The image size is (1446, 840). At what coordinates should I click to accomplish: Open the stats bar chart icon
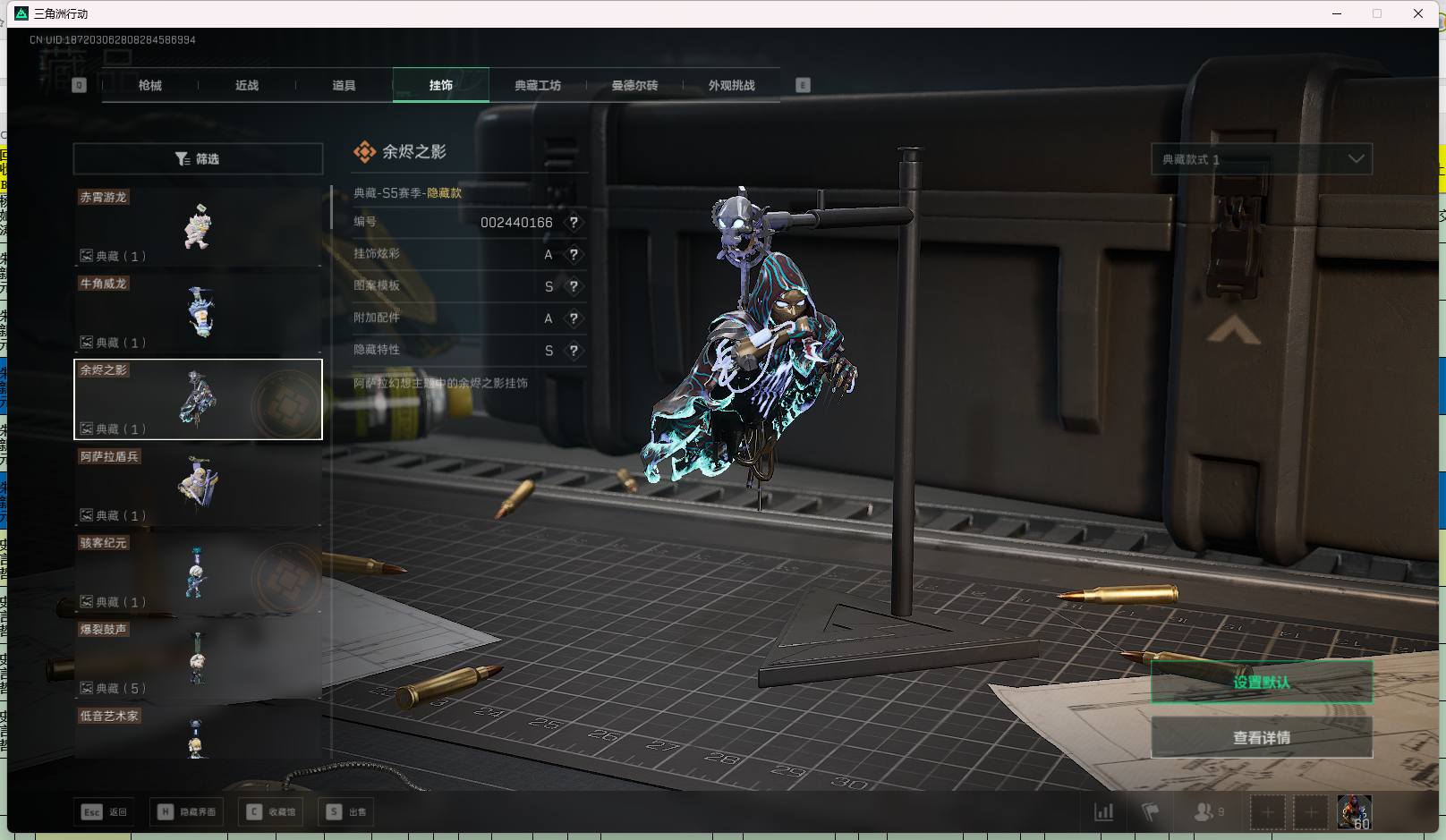click(1104, 812)
